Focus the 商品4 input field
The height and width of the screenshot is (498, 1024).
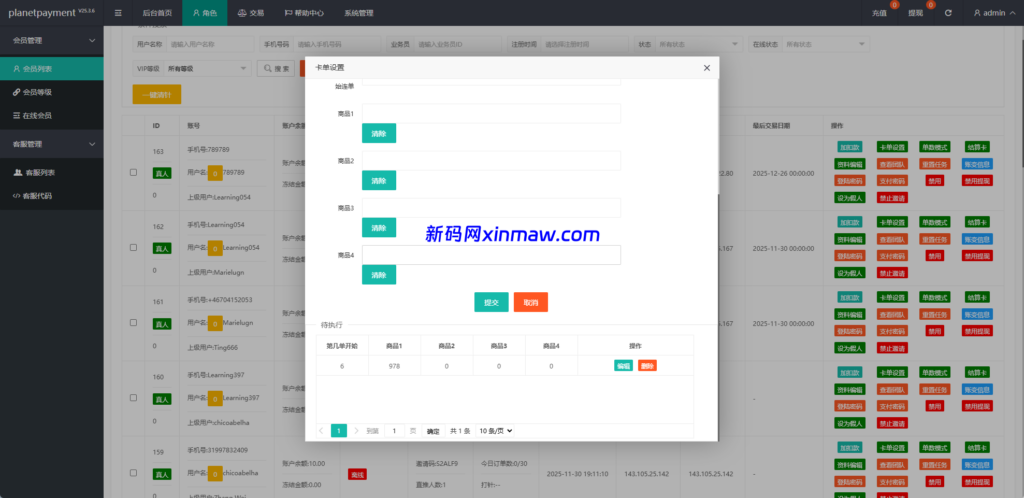[491, 255]
